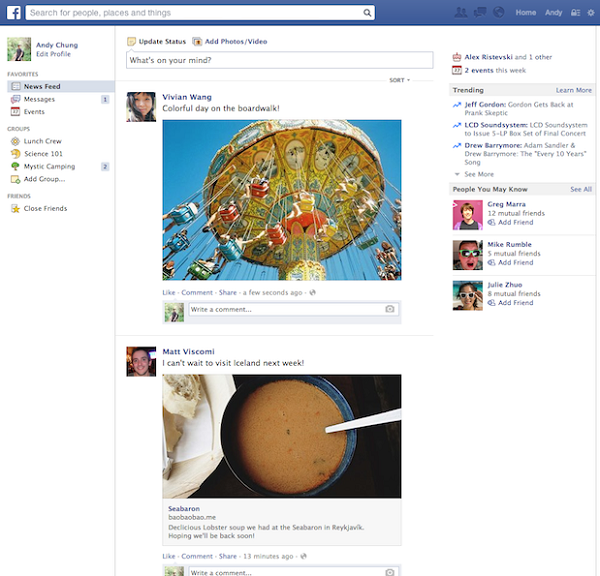Click camera icon in Vivian's comment box
The width and height of the screenshot is (600, 576).
[x=390, y=310]
